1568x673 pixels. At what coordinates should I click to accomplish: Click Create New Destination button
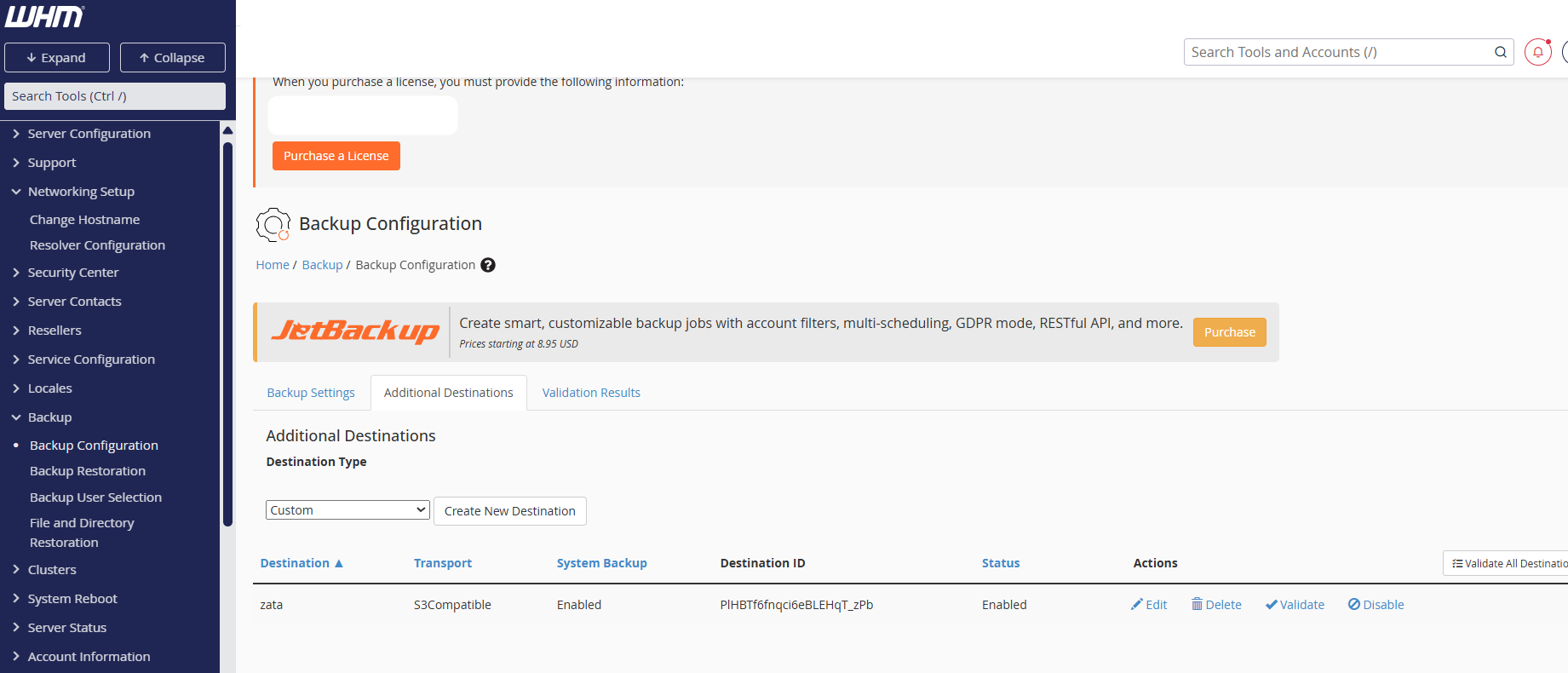pos(509,511)
